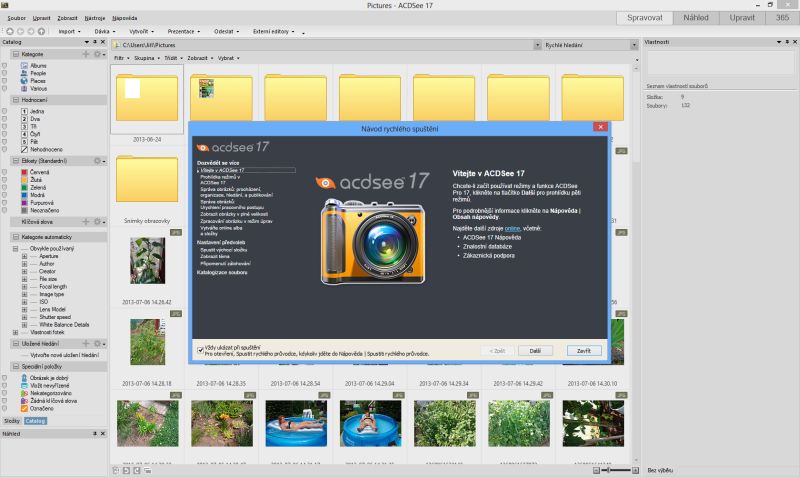Select the Various category icon
Screen dimensions: 800x478
tap(24, 88)
